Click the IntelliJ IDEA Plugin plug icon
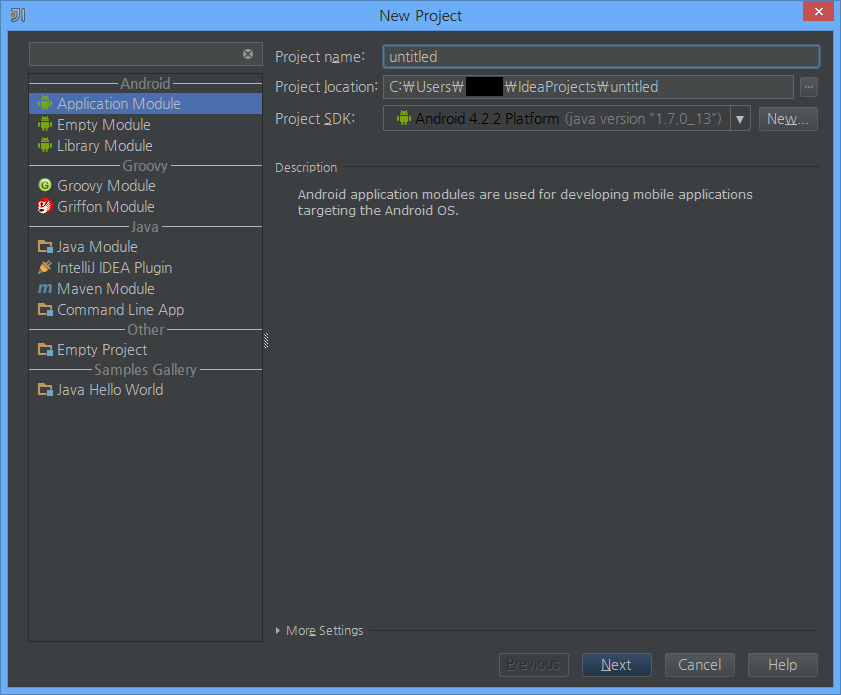The height and width of the screenshot is (695, 841). click(44, 268)
